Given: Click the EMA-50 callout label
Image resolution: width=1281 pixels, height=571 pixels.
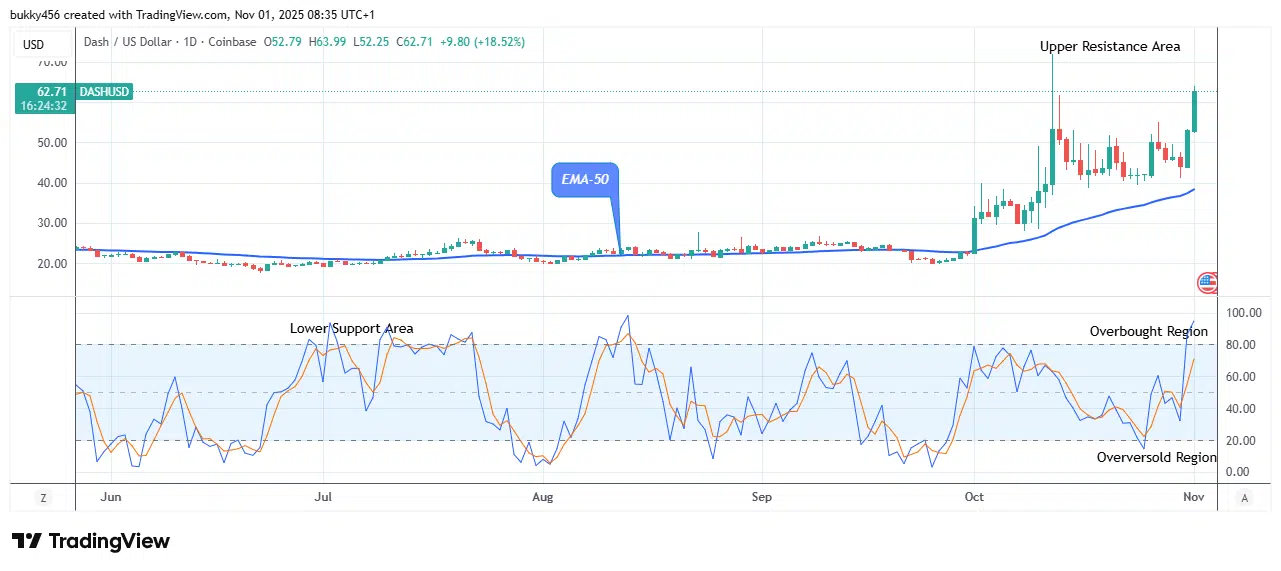Looking at the screenshot, I should coord(584,180).
